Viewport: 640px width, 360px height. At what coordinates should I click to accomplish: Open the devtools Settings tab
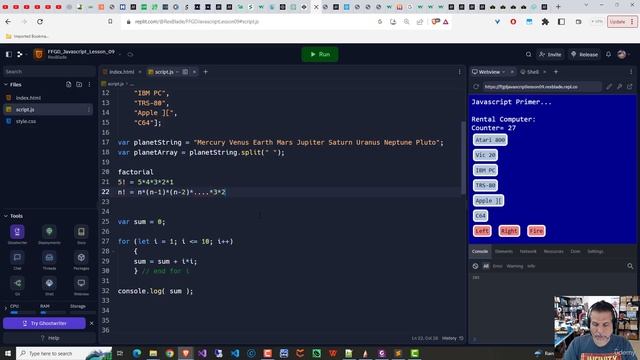(595, 251)
